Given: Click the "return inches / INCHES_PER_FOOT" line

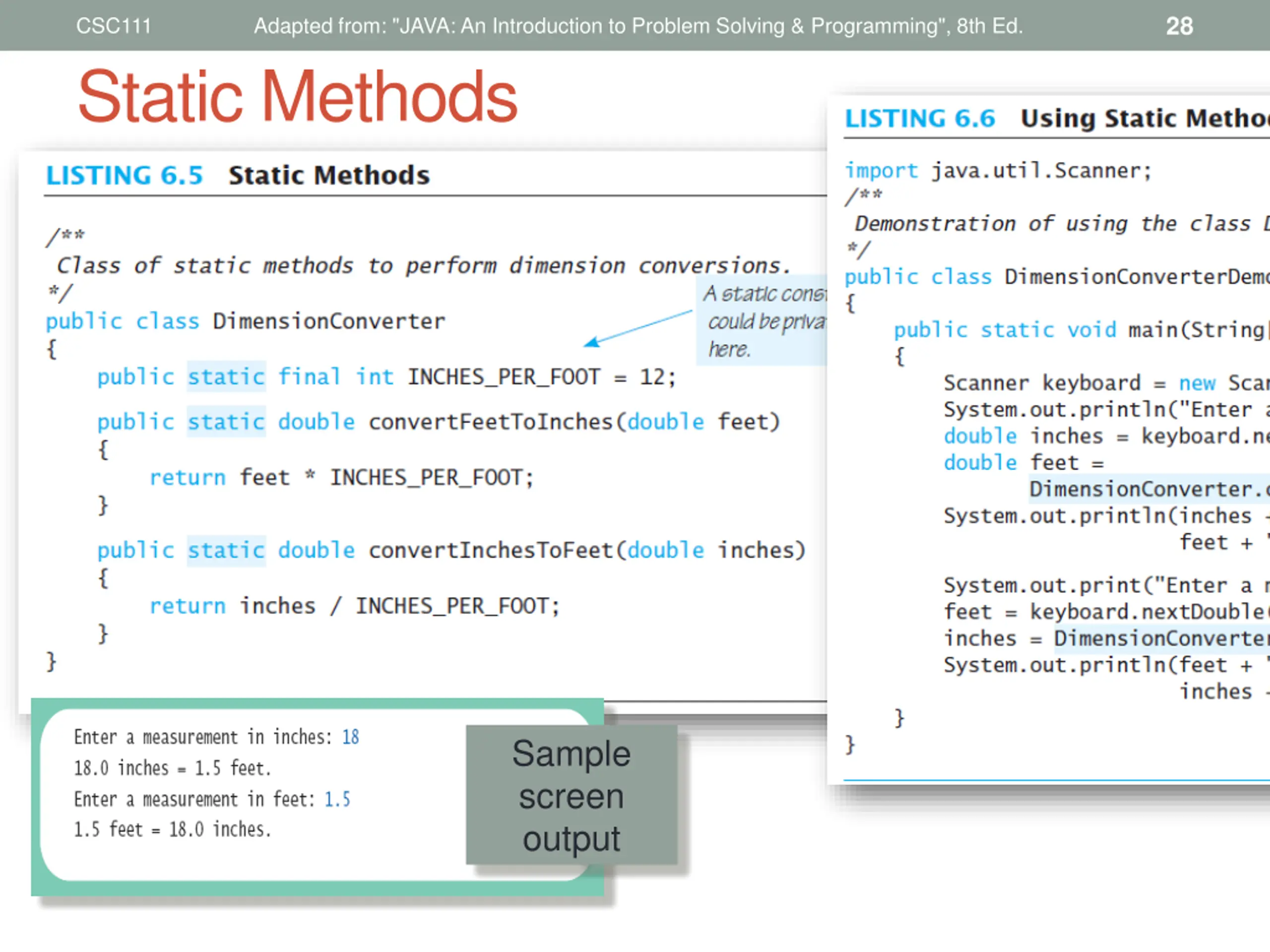Looking at the screenshot, I should 355,606.
